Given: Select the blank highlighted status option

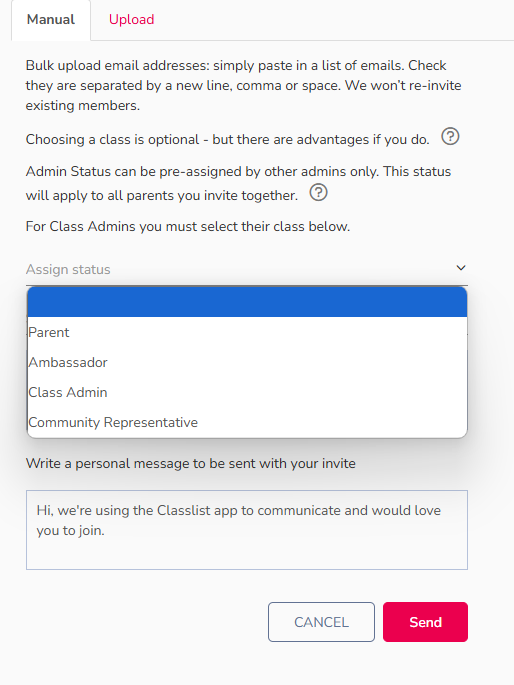Looking at the screenshot, I should (x=247, y=302).
